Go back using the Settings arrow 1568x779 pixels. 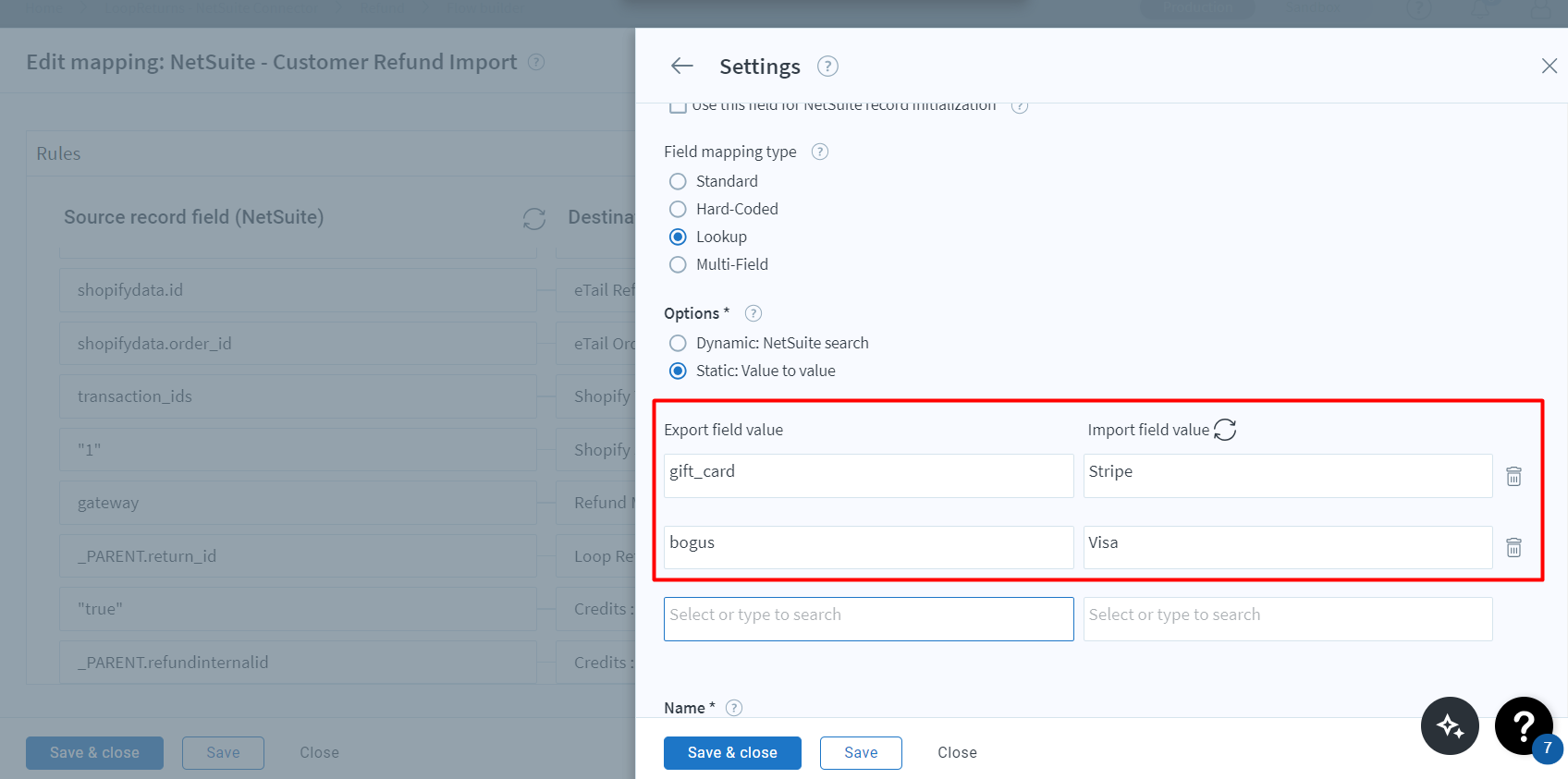click(682, 66)
